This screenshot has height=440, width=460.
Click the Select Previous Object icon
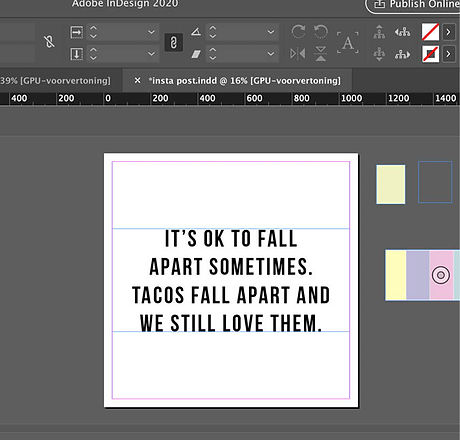[402, 32]
